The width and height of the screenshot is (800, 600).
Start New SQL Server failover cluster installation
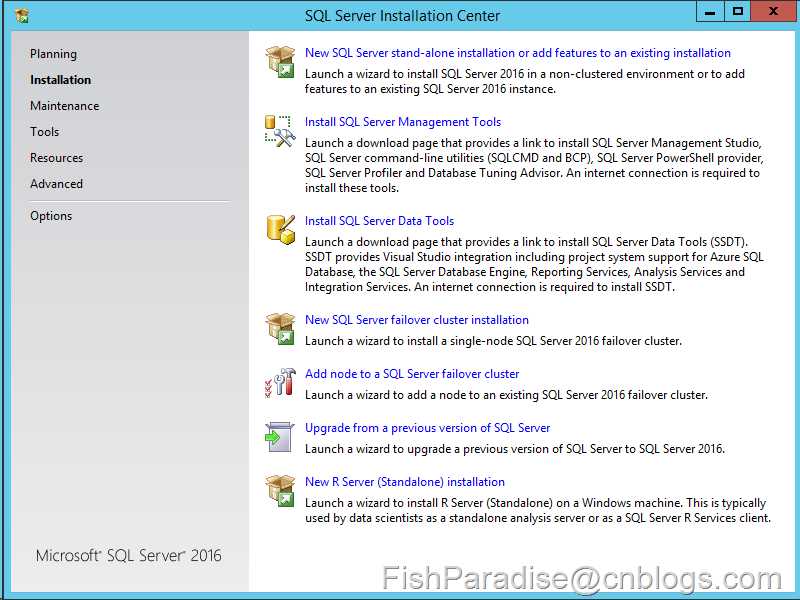417,320
